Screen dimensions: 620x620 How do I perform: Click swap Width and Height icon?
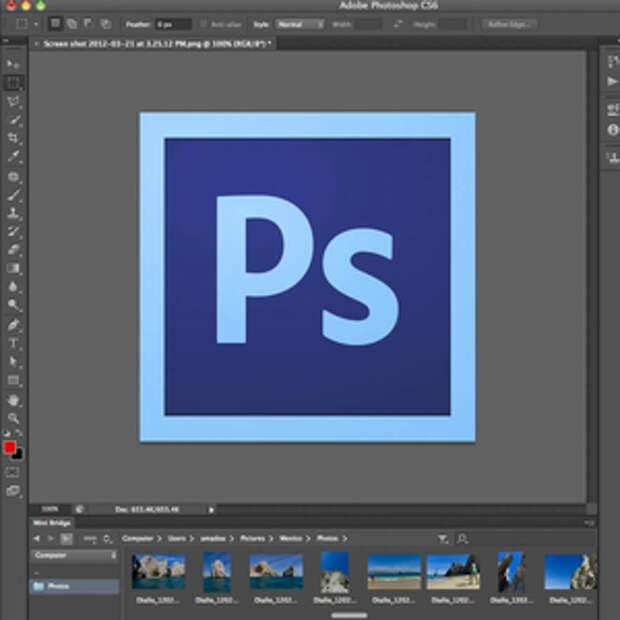pyautogui.click(x=398, y=24)
